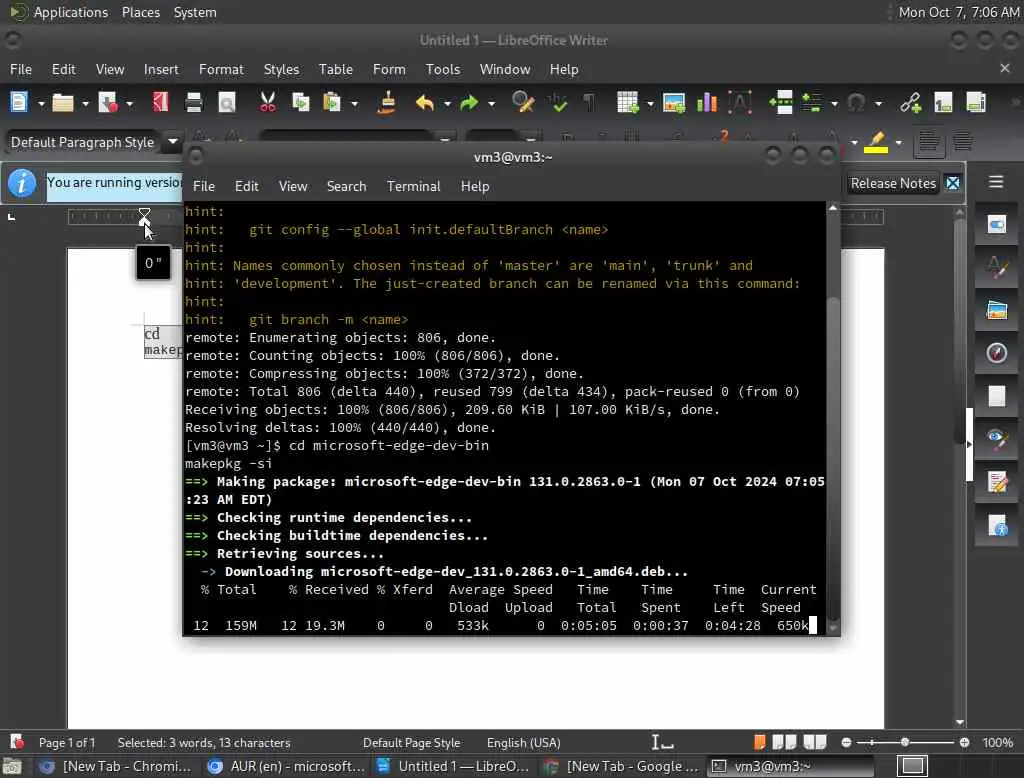Click the Undo arrow icon

coord(424,103)
